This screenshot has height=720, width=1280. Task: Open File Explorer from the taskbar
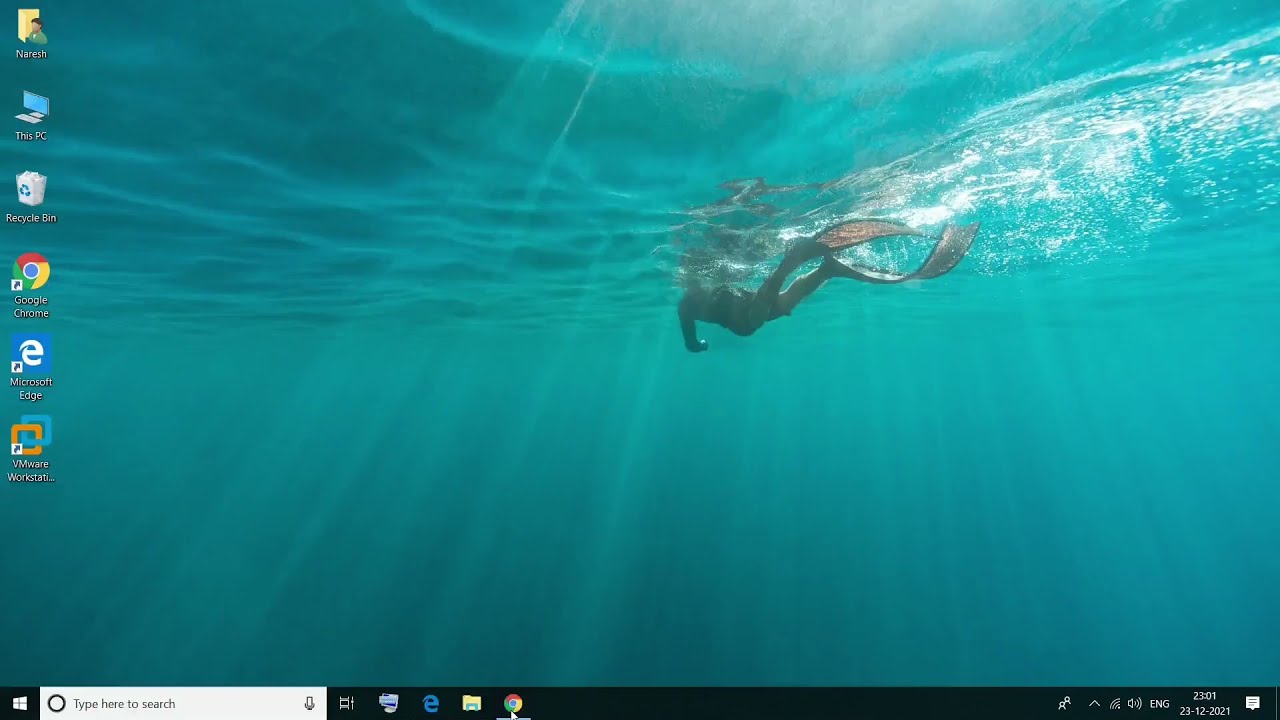tap(472, 704)
